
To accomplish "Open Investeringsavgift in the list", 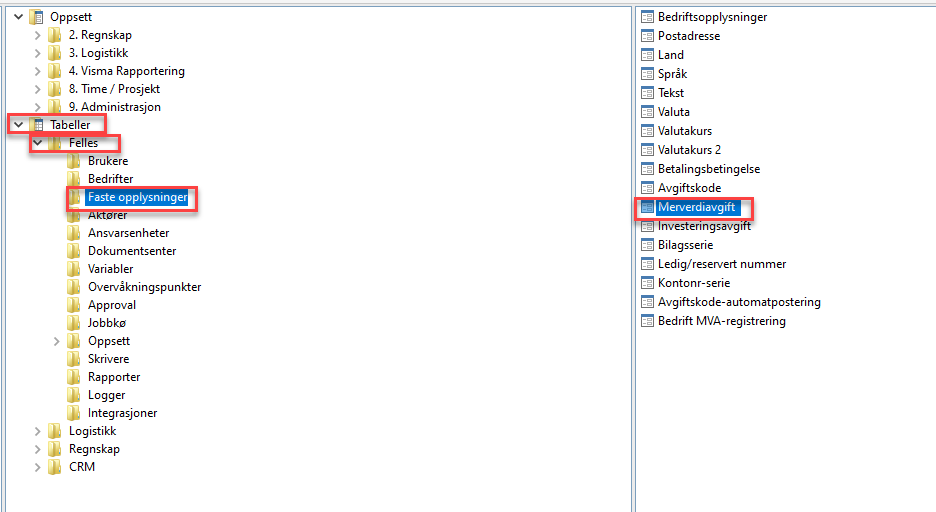I will [x=704, y=226].
